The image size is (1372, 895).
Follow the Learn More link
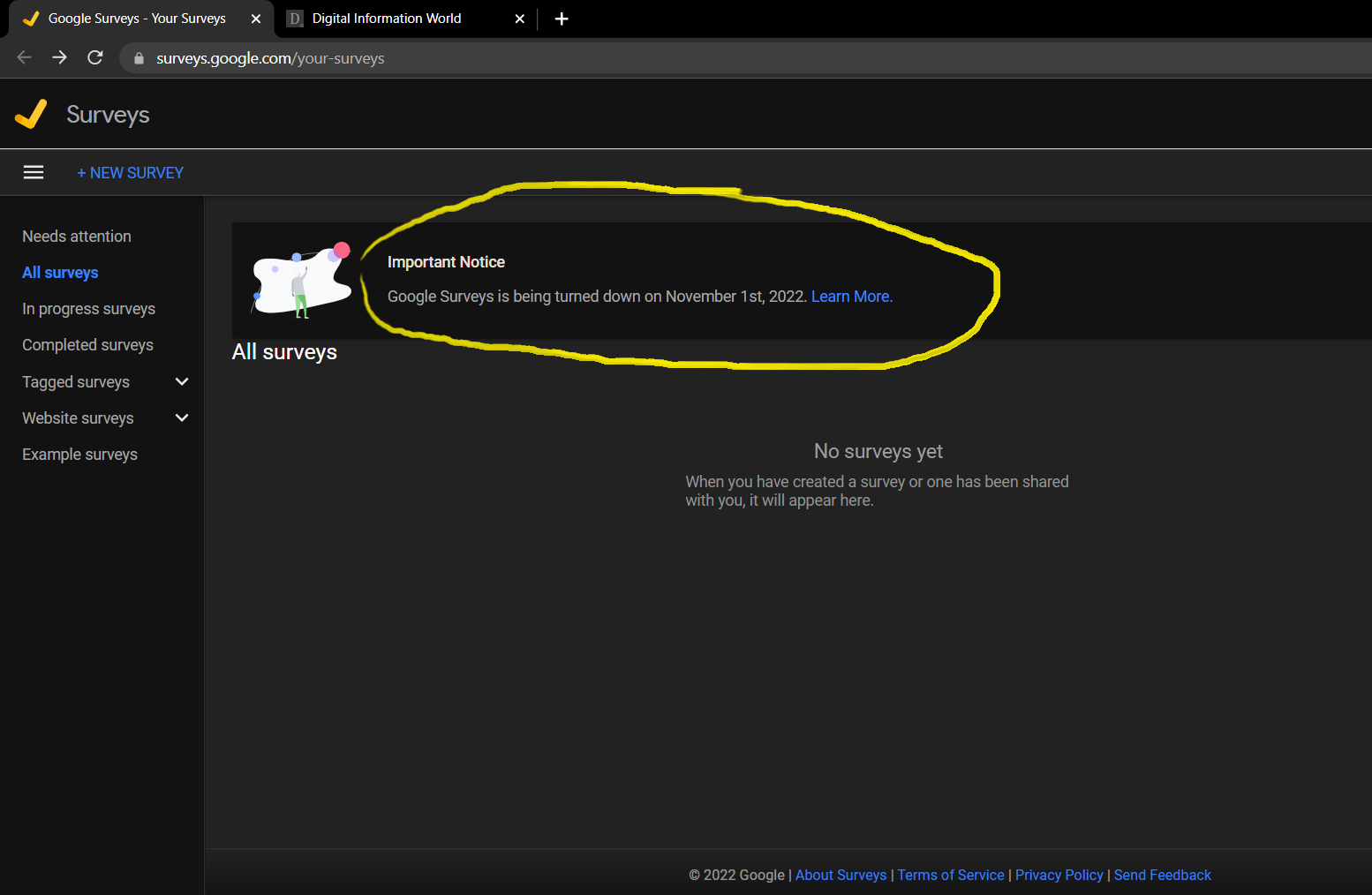(x=852, y=297)
